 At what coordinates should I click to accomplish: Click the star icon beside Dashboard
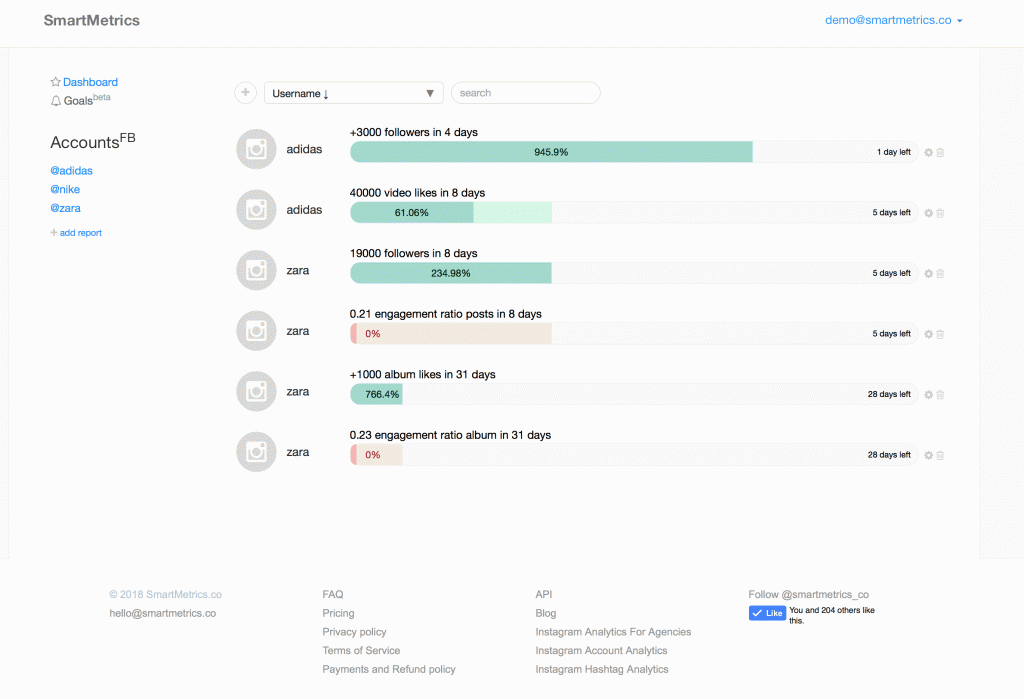point(56,82)
